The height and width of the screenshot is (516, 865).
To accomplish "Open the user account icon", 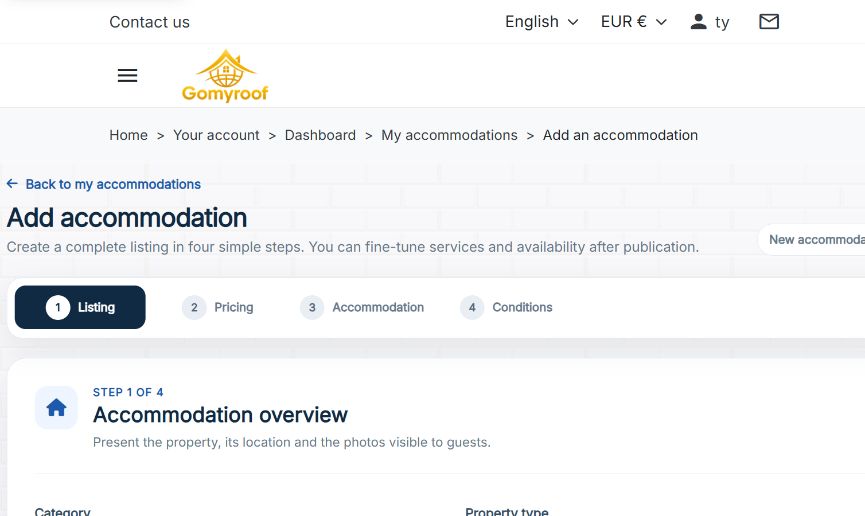I will (698, 22).
